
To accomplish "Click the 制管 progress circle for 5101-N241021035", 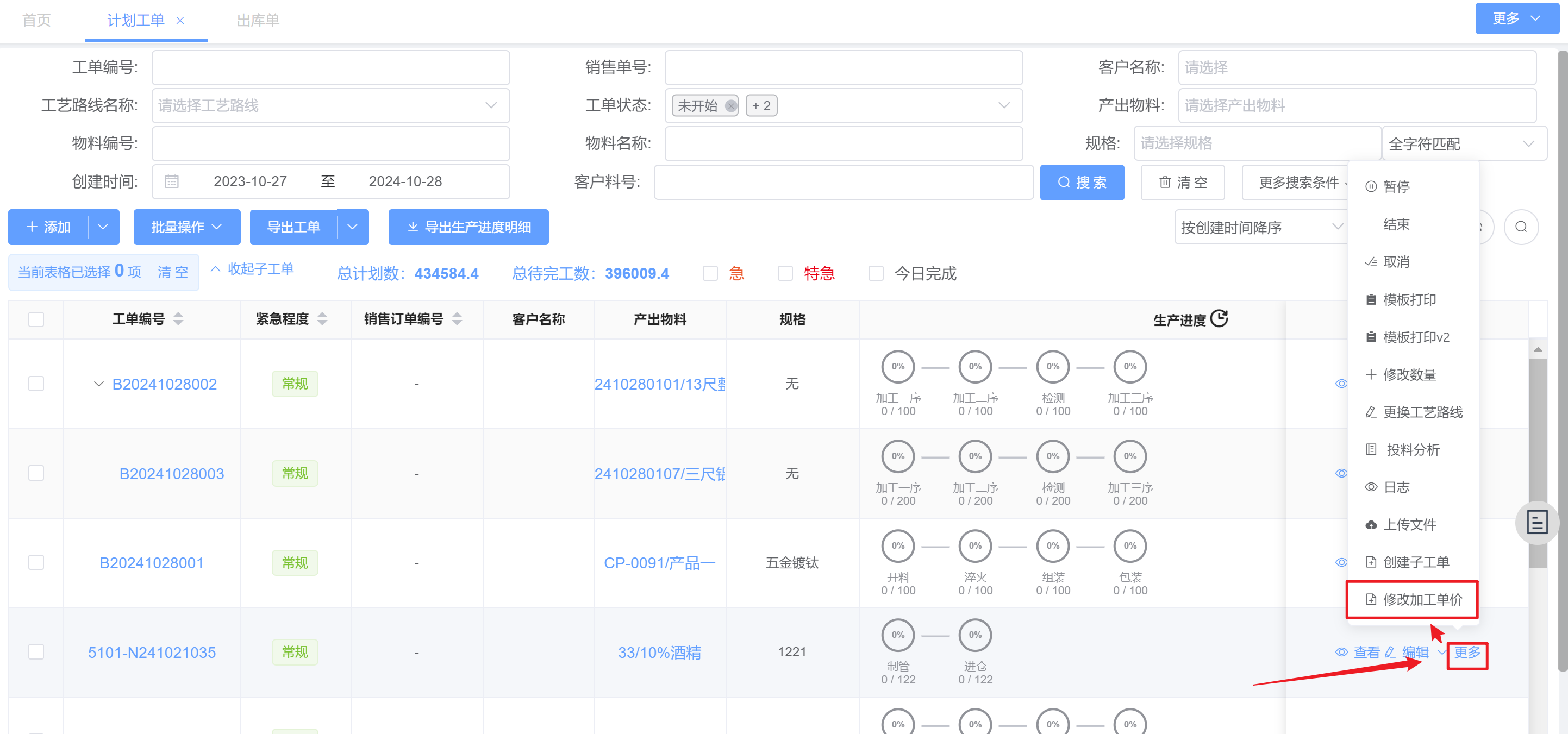I will coord(898,635).
